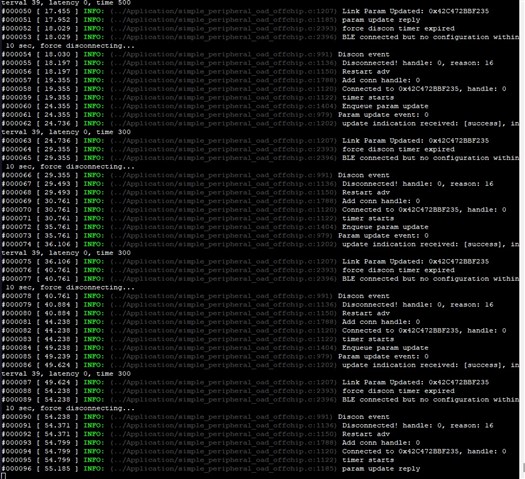Select timestamp 30.761 on line #000070
Image resolution: width=525 pixels, height=479 pixels.
(57, 210)
